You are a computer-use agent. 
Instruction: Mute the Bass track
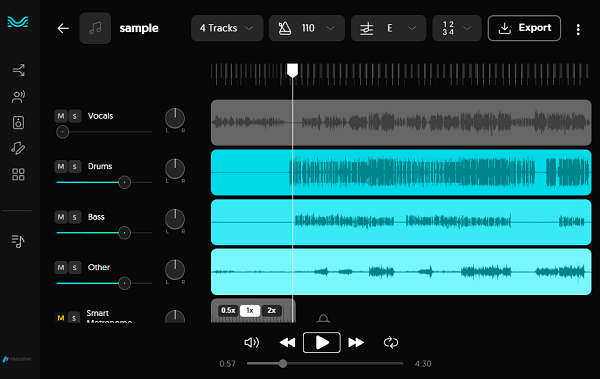point(61,217)
